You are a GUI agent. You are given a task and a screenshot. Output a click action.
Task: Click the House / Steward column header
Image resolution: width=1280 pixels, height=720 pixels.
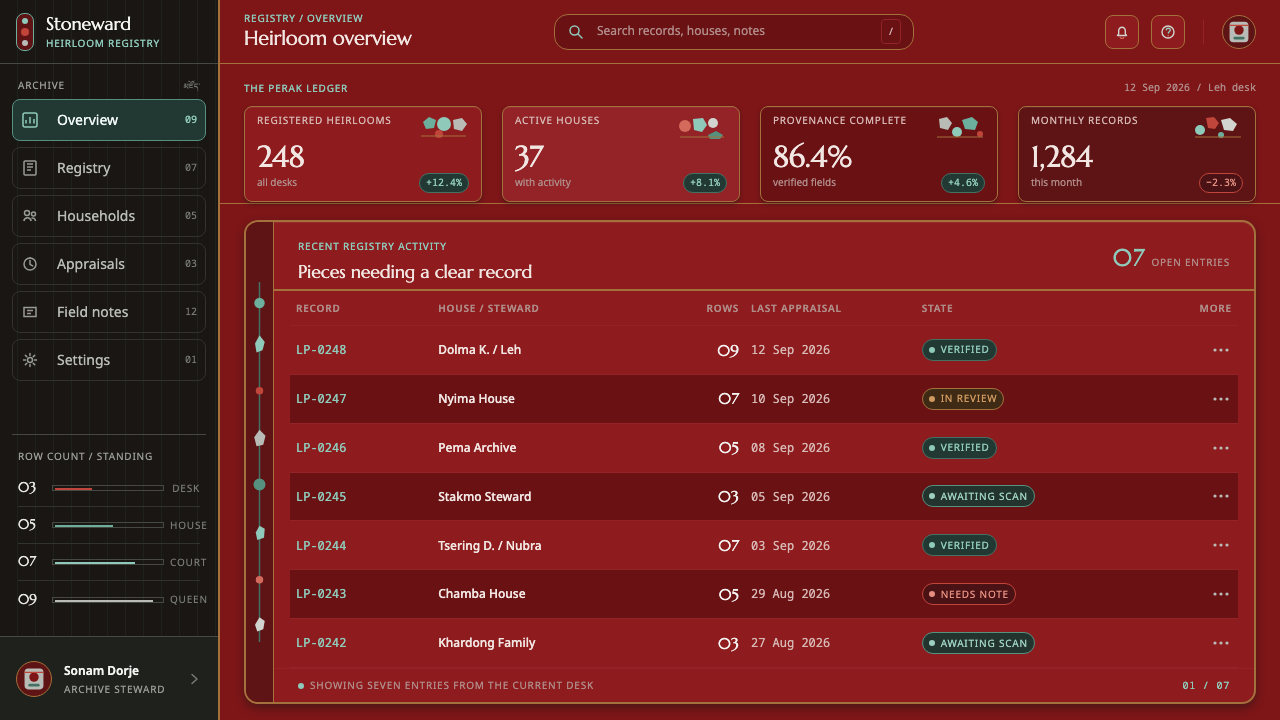488,309
